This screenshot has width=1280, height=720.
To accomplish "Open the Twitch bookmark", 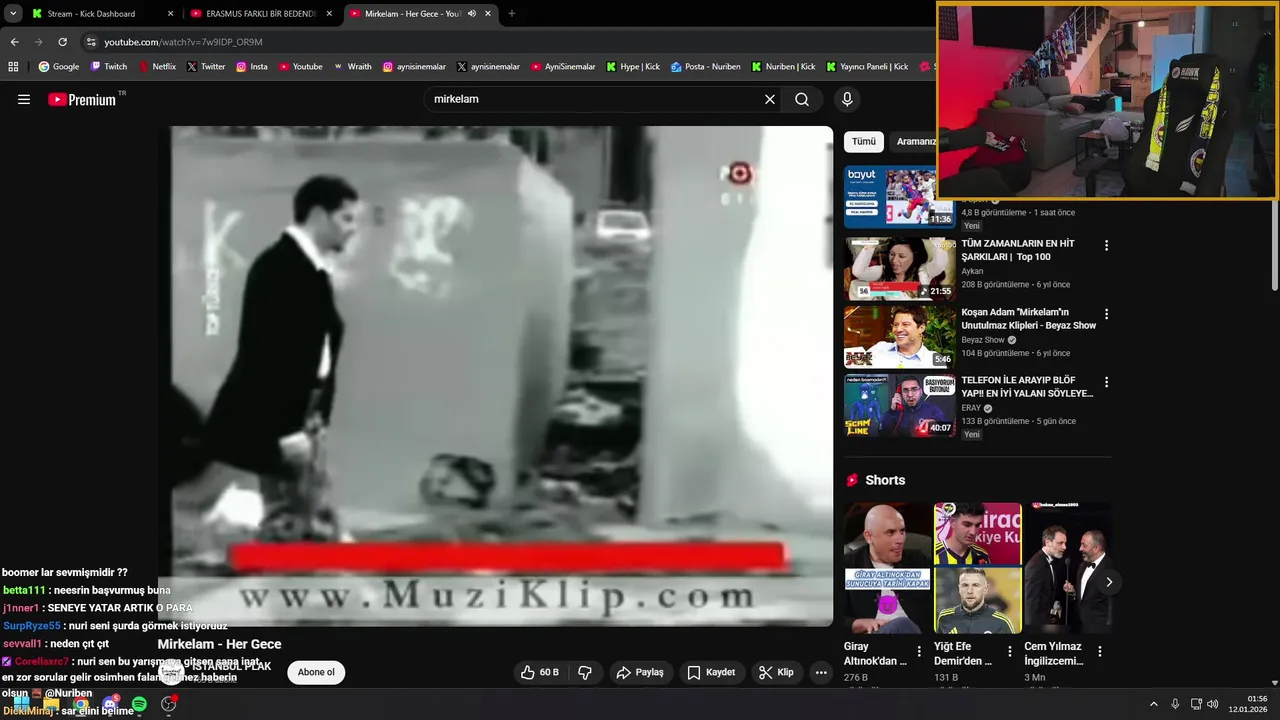I will pyautogui.click(x=109, y=67).
